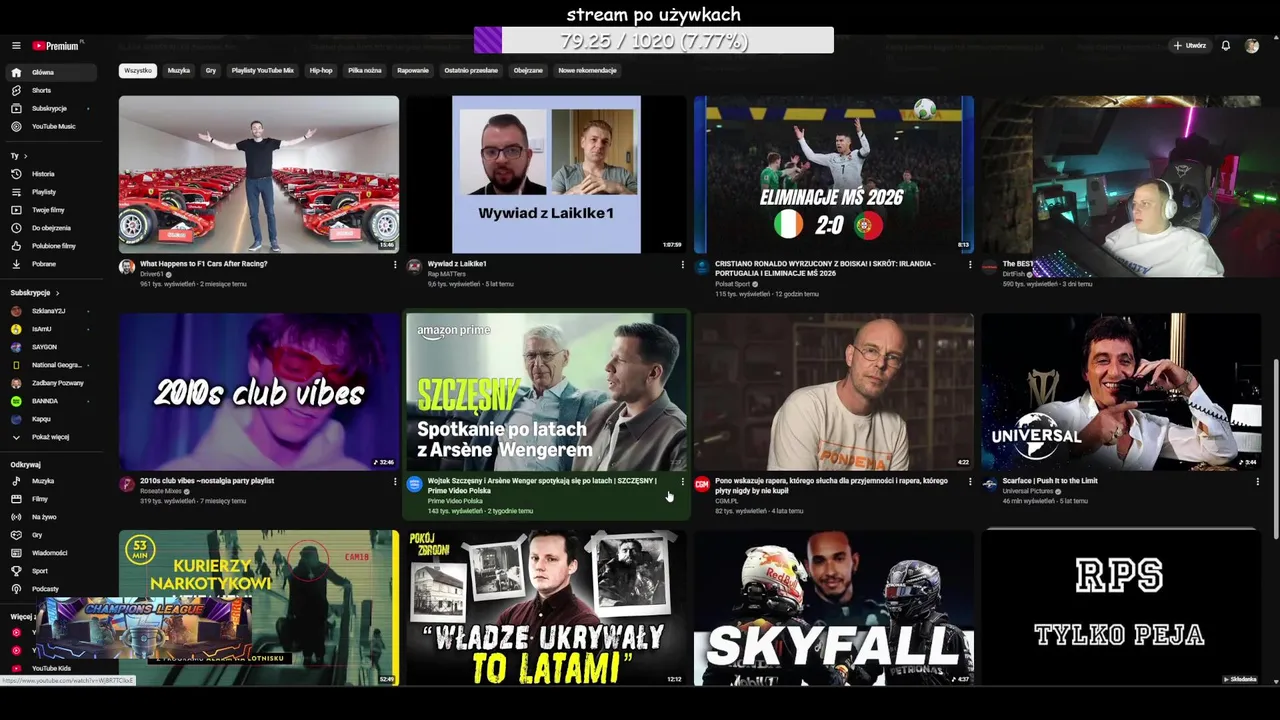Expand Subskrypcje section header
1280x720 pixels.
click(x=35, y=293)
